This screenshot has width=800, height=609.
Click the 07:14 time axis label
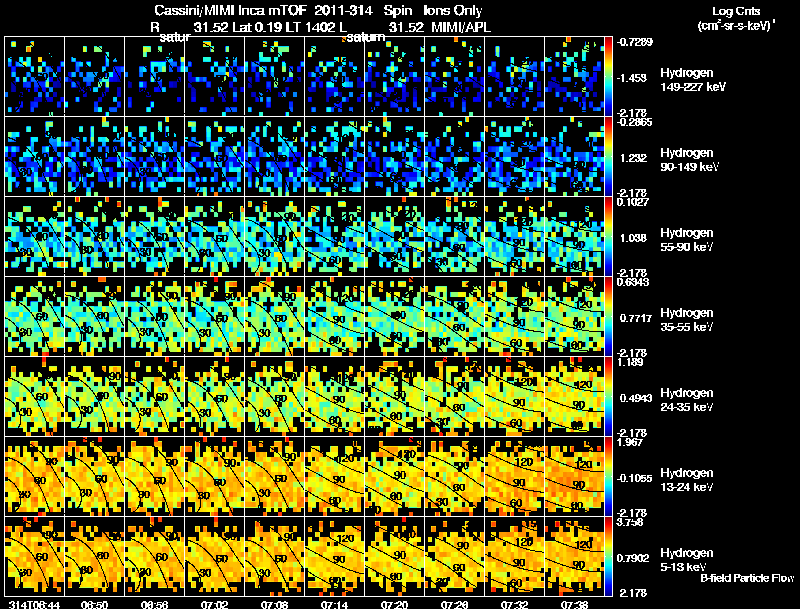coord(335,605)
